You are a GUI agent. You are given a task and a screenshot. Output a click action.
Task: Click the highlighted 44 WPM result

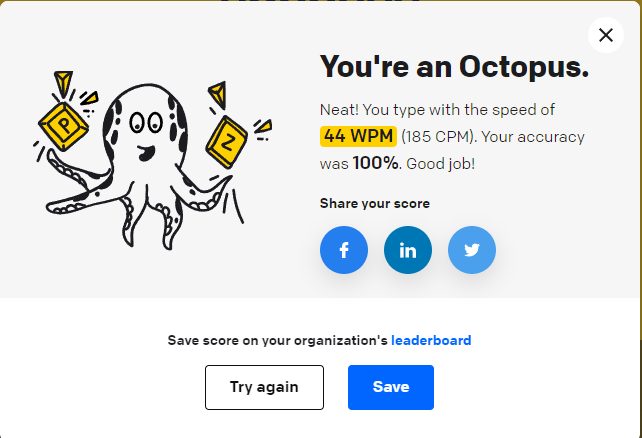coord(359,136)
